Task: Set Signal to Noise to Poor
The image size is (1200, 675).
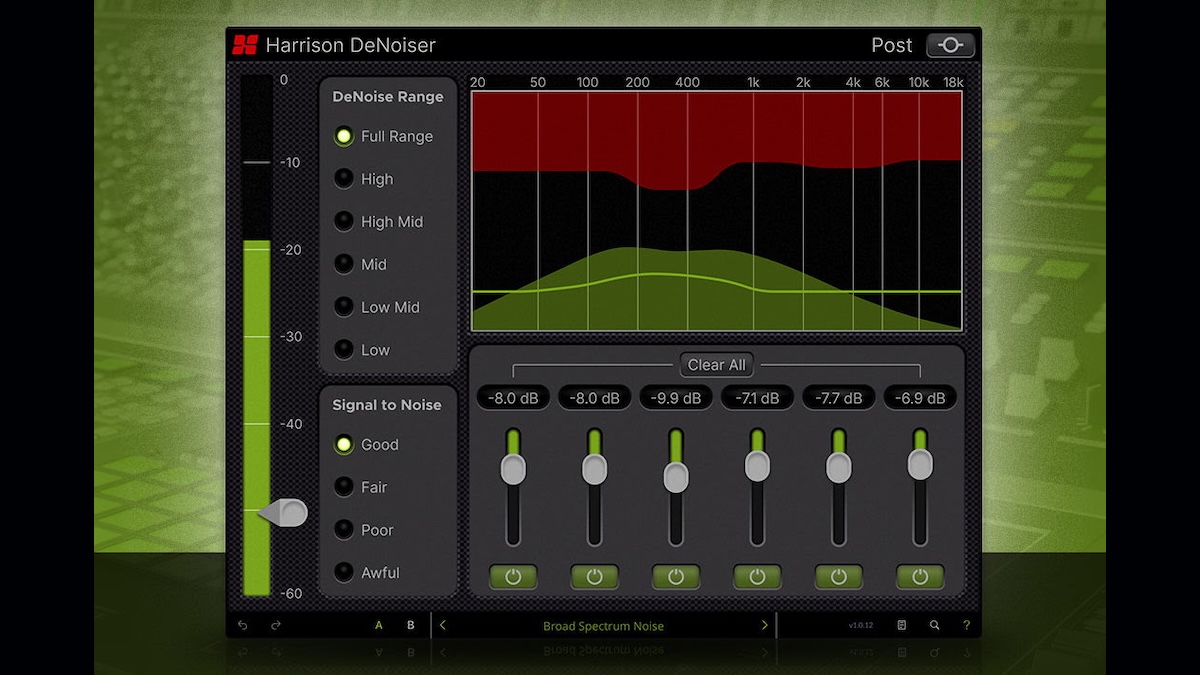Action: (344, 530)
